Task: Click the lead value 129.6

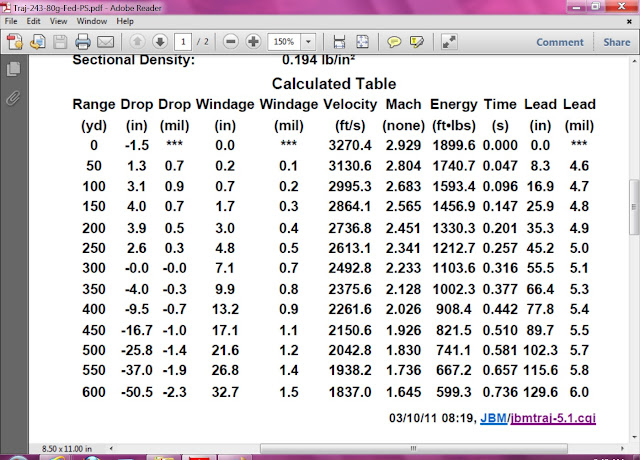Action: coord(540,392)
